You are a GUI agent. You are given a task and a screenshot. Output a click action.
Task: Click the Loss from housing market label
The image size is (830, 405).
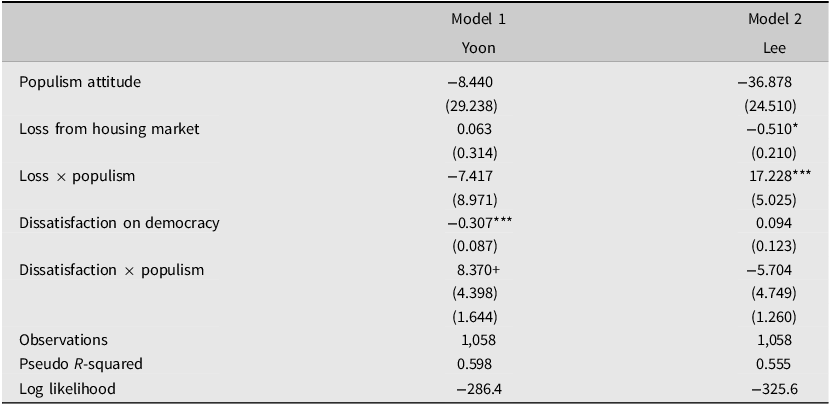tap(109, 129)
